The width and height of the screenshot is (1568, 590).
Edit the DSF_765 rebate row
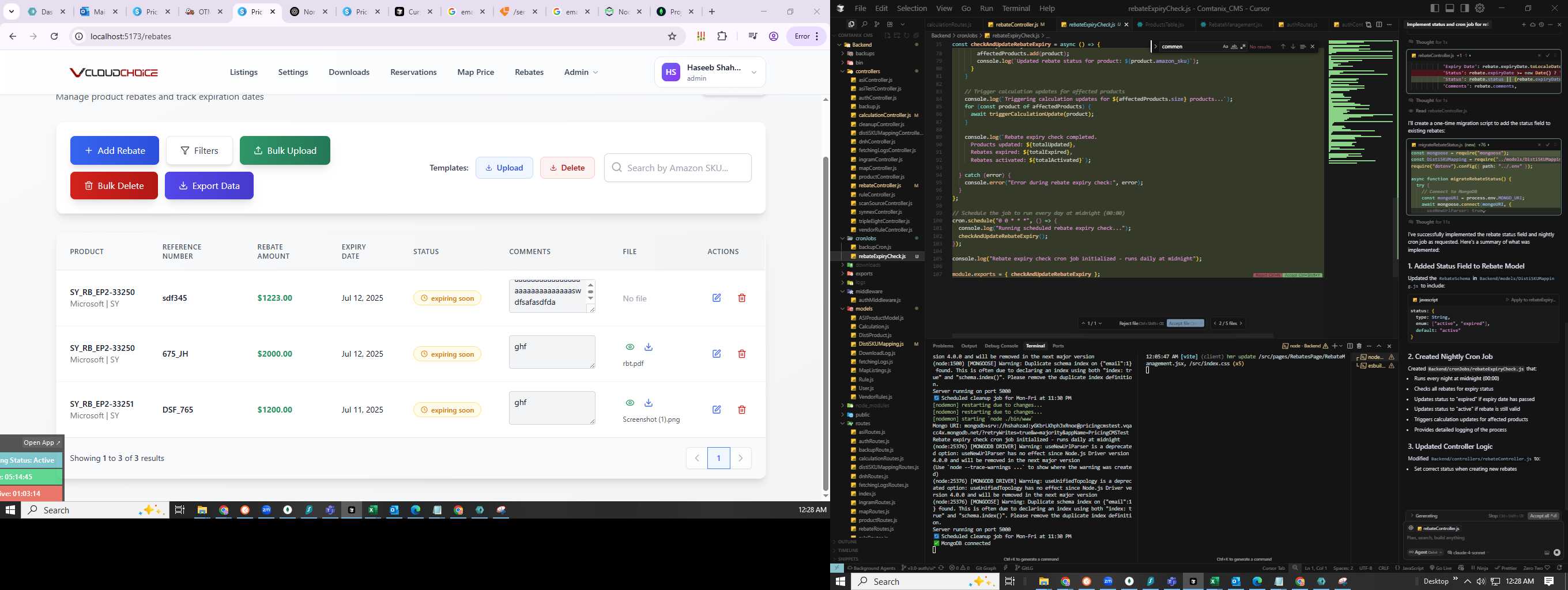pyautogui.click(x=717, y=410)
